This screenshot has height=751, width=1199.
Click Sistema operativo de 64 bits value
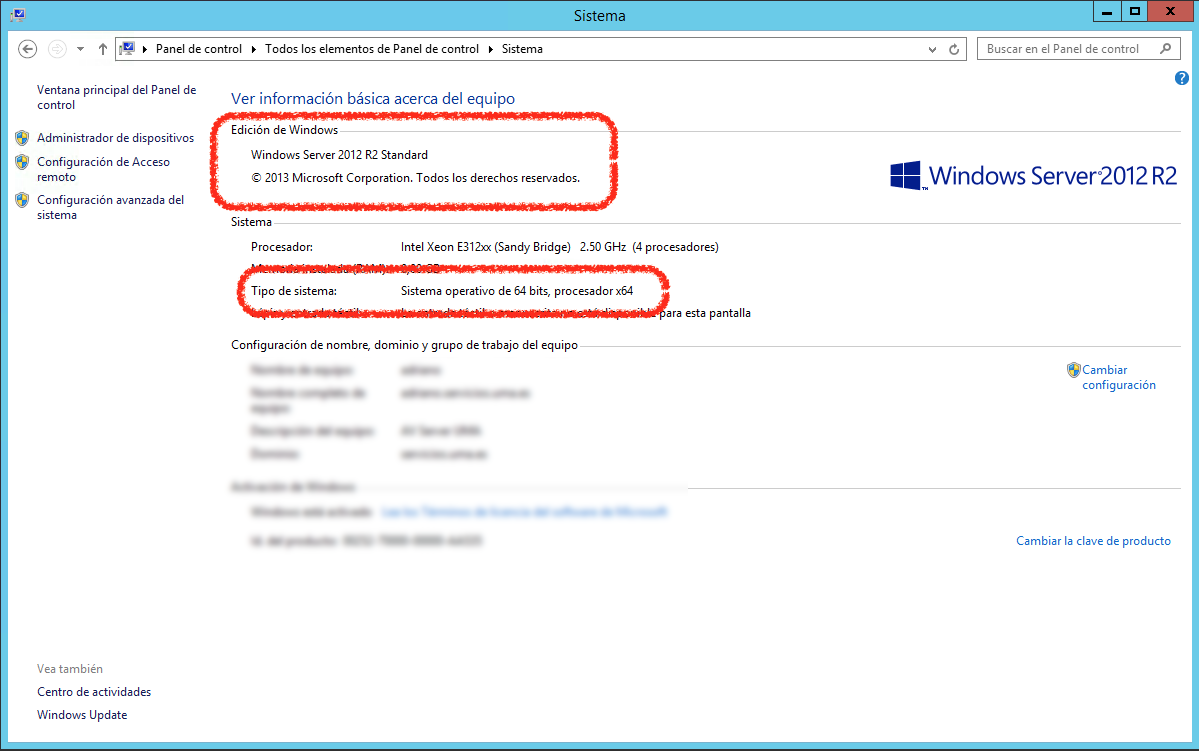(x=517, y=291)
